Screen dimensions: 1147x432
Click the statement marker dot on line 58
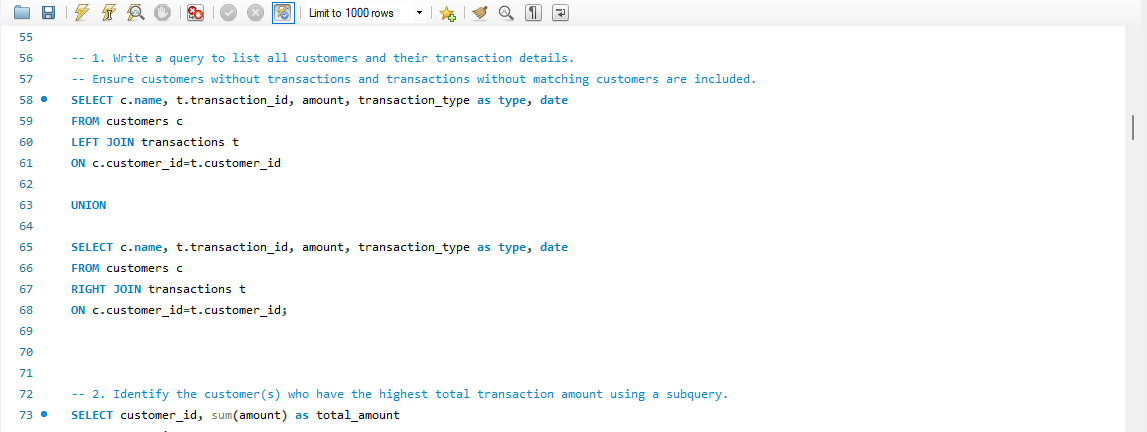tap(44, 99)
